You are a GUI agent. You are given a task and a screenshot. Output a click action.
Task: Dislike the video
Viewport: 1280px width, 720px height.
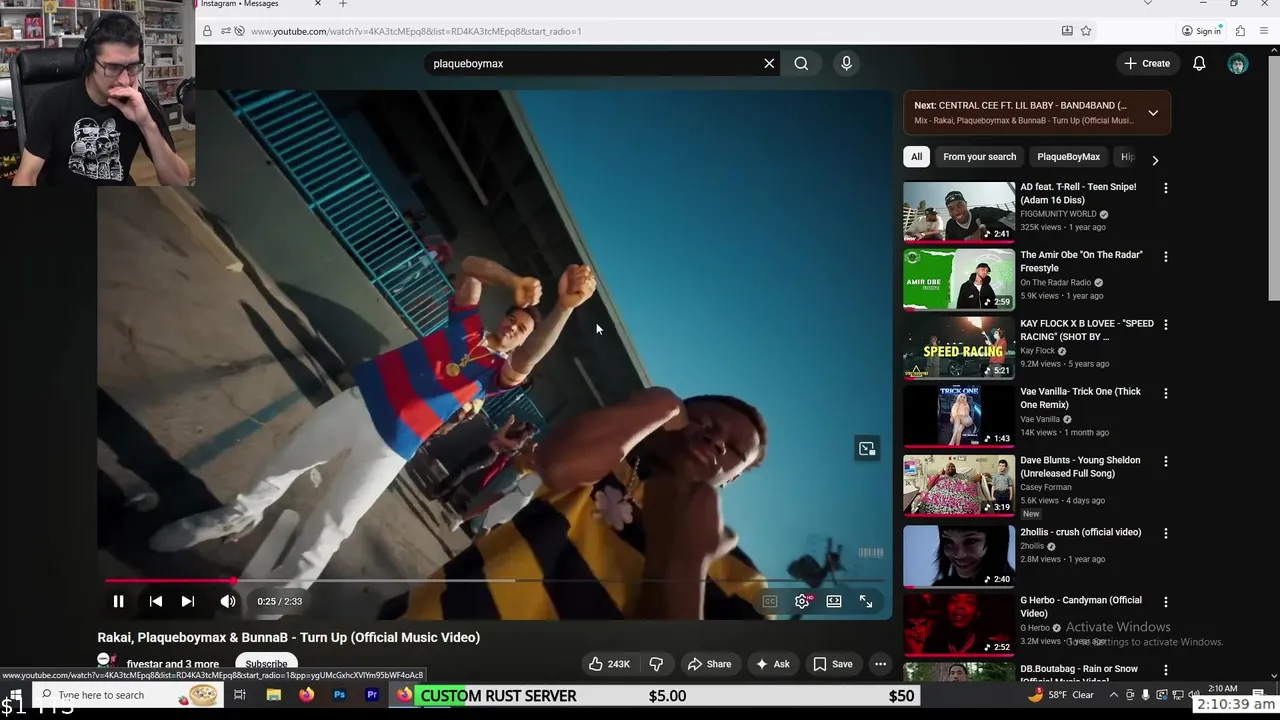(x=656, y=664)
